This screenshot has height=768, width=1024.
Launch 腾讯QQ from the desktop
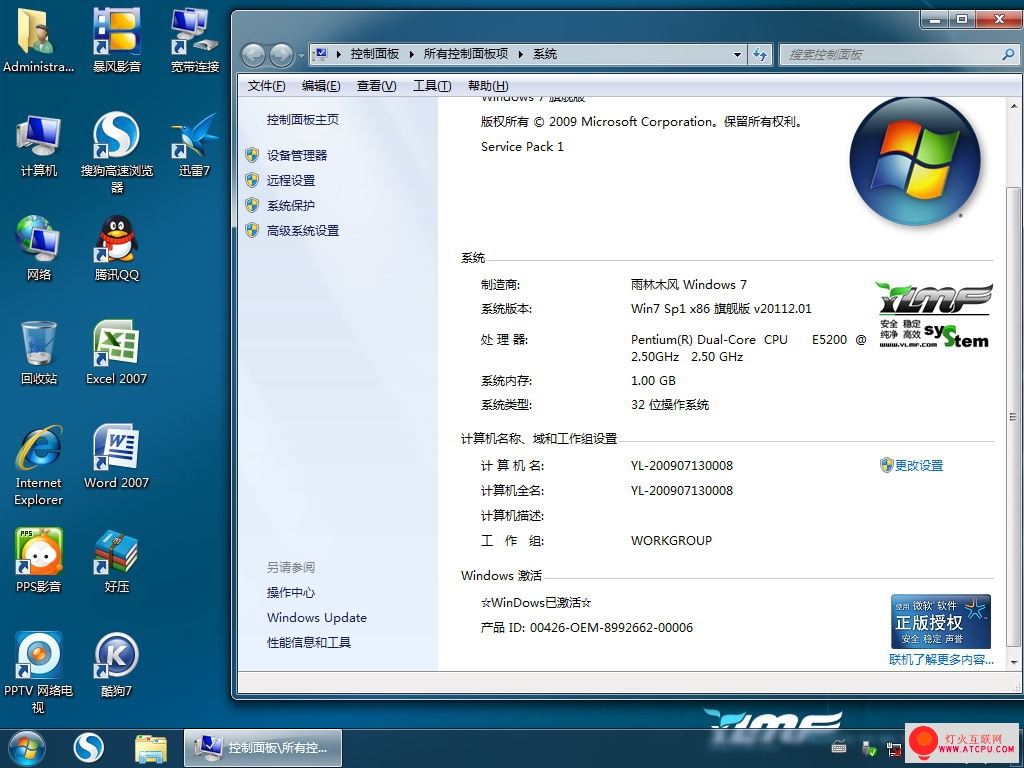tap(116, 249)
